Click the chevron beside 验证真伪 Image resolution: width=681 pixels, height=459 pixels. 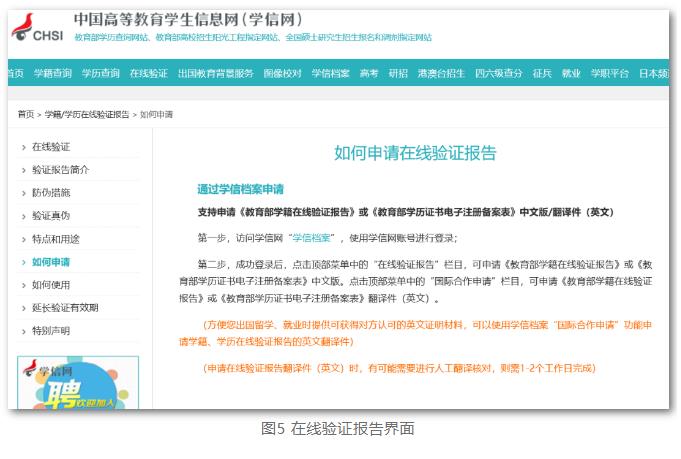click(23, 217)
